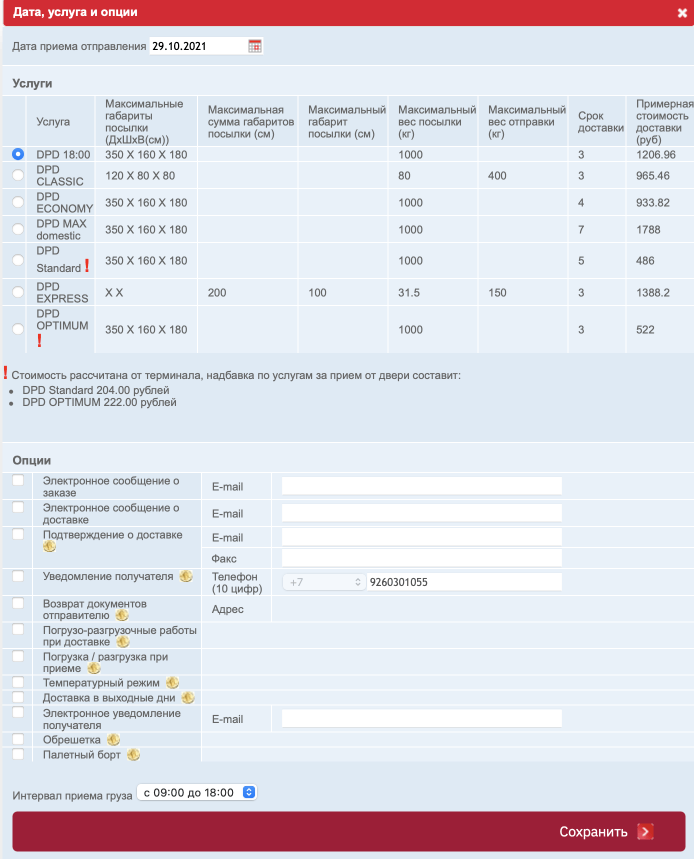The image size is (694, 859).
Task: Click E-mail field for Электронное сообщение о доставке
Action: point(422,513)
